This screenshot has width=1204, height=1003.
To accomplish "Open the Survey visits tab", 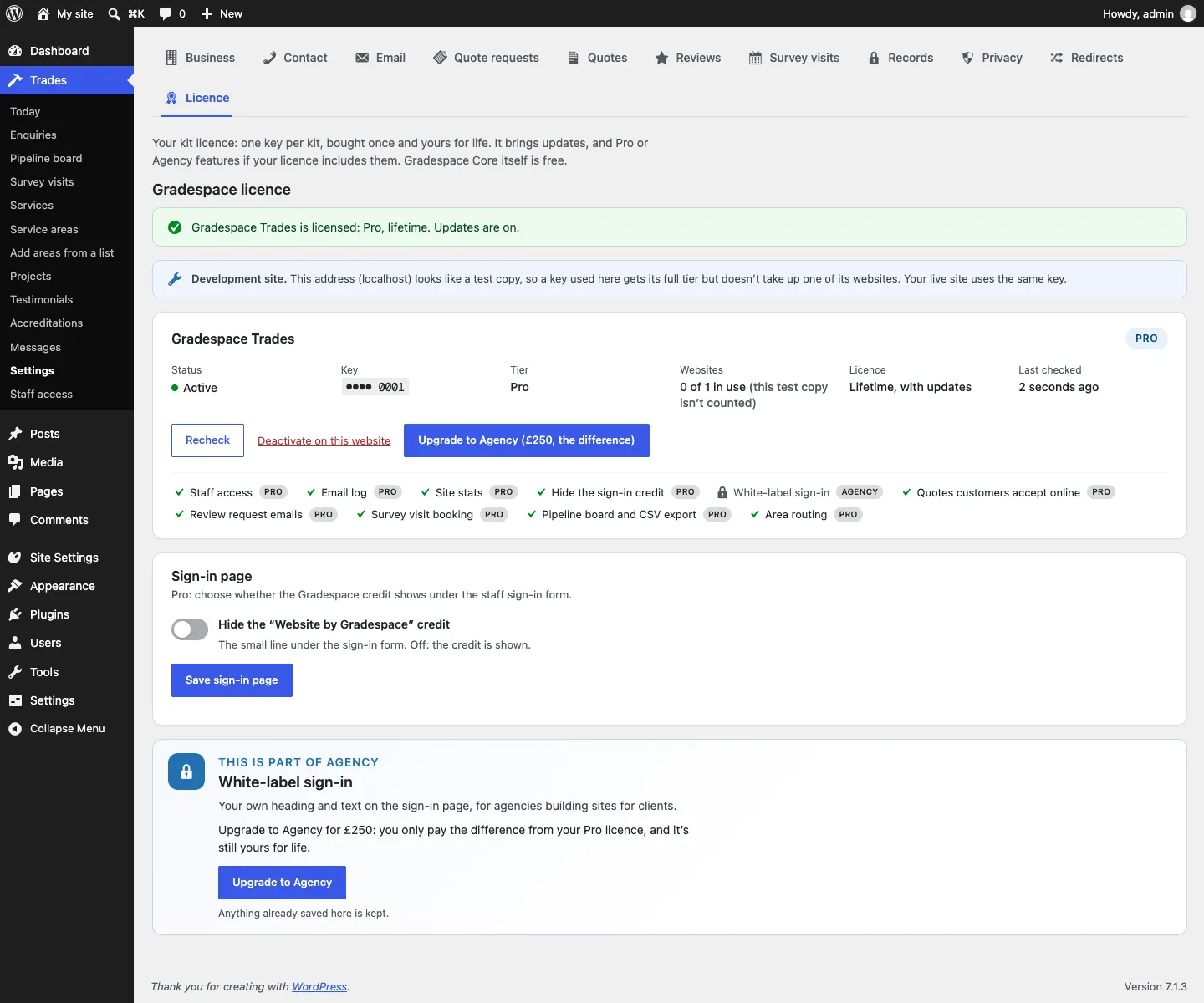I will tap(793, 58).
